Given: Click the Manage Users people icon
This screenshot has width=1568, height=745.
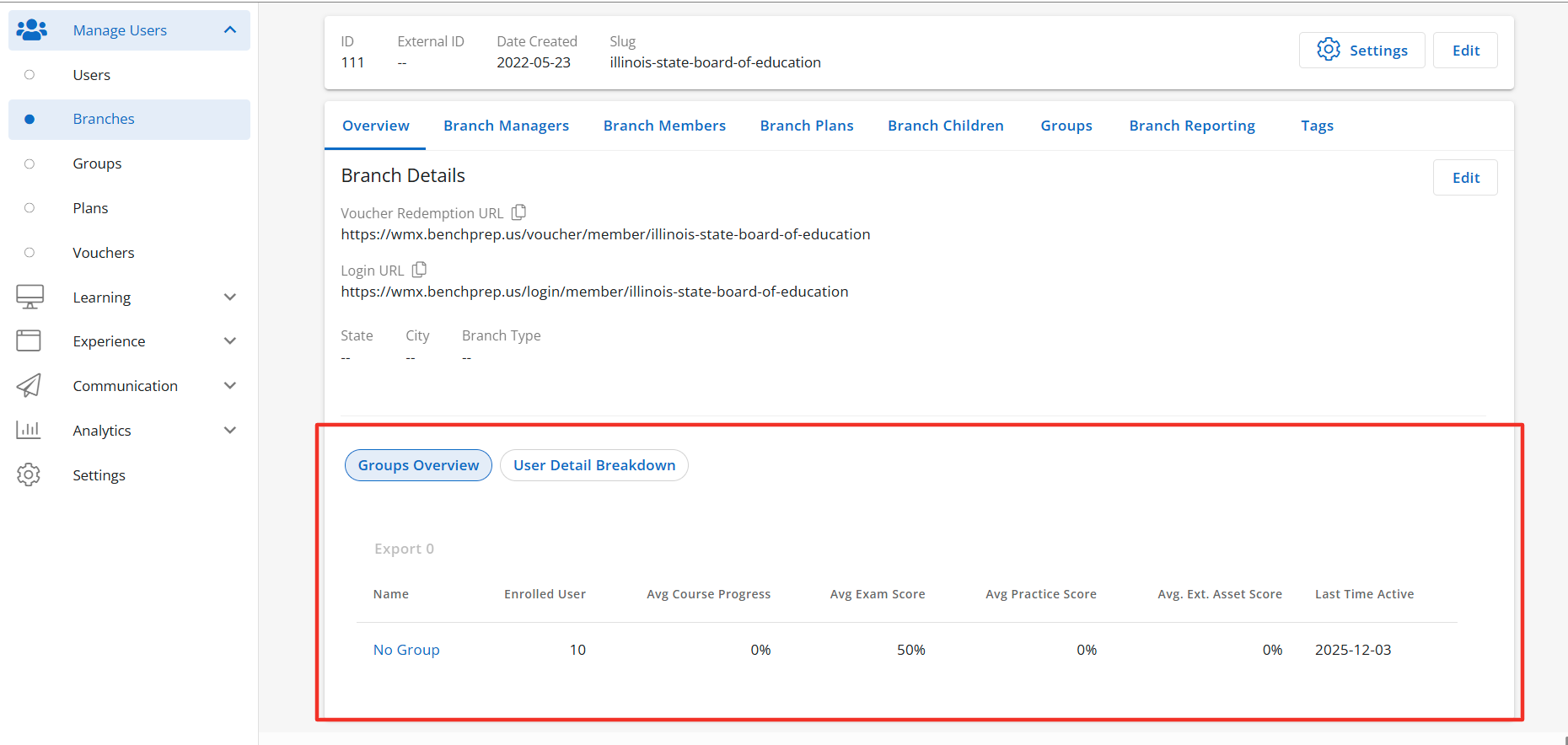Looking at the screenshot, I should point(31,30).
